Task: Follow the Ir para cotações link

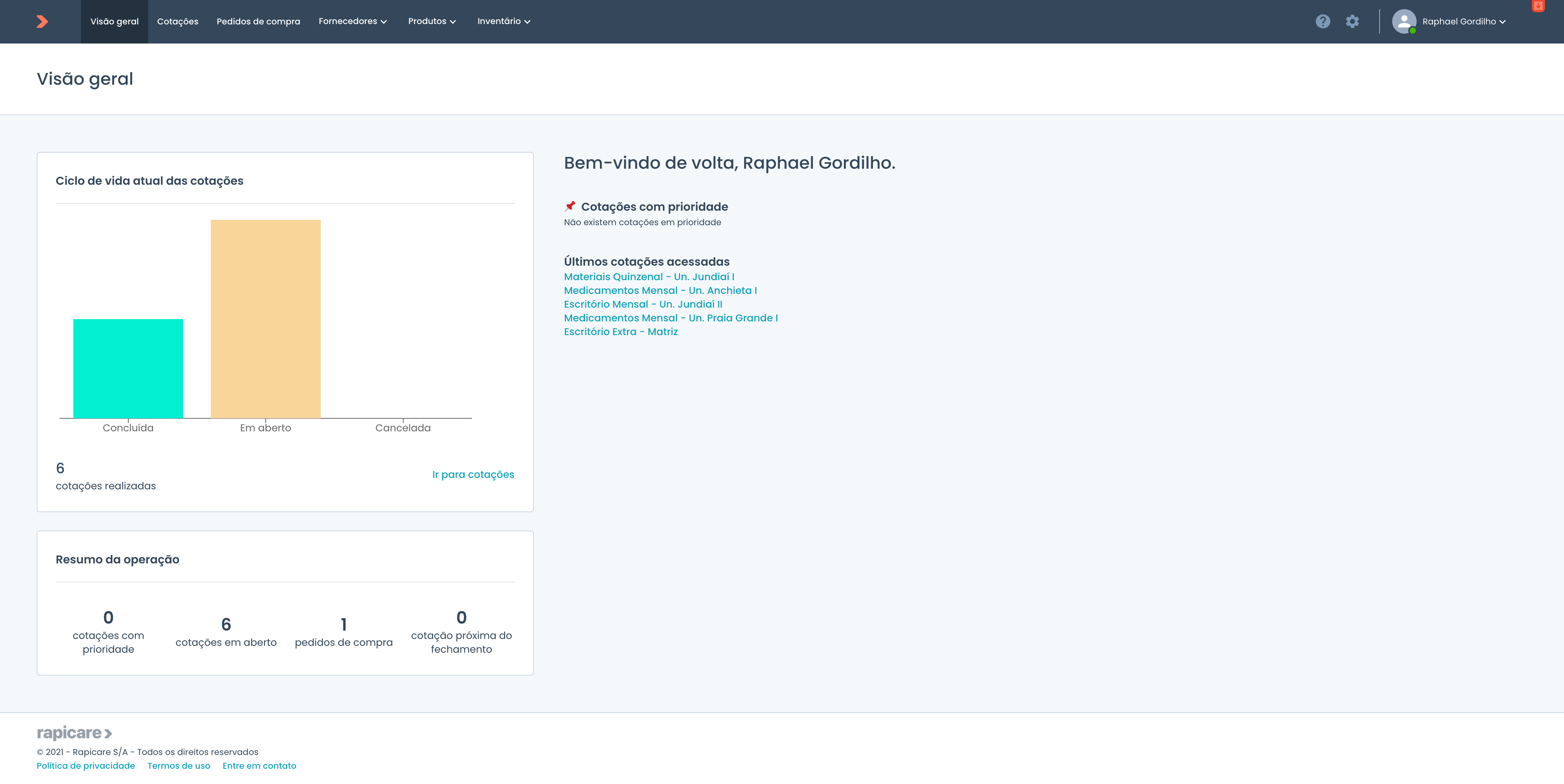Action: coord(472,474)
